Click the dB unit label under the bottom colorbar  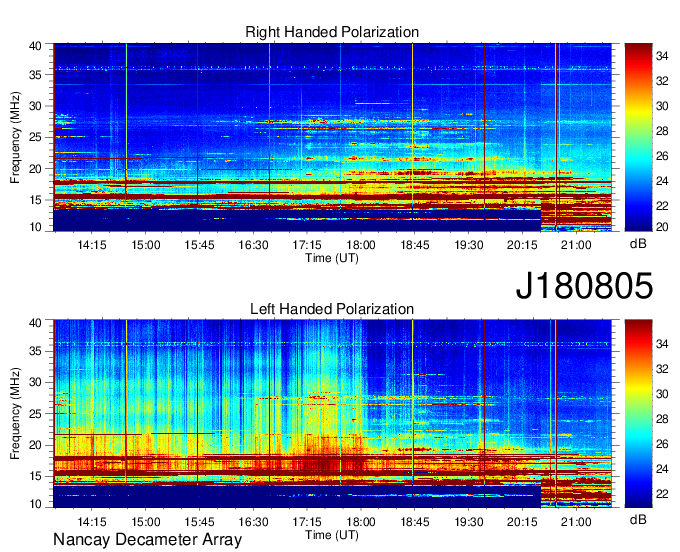click(x=638, y=520)
